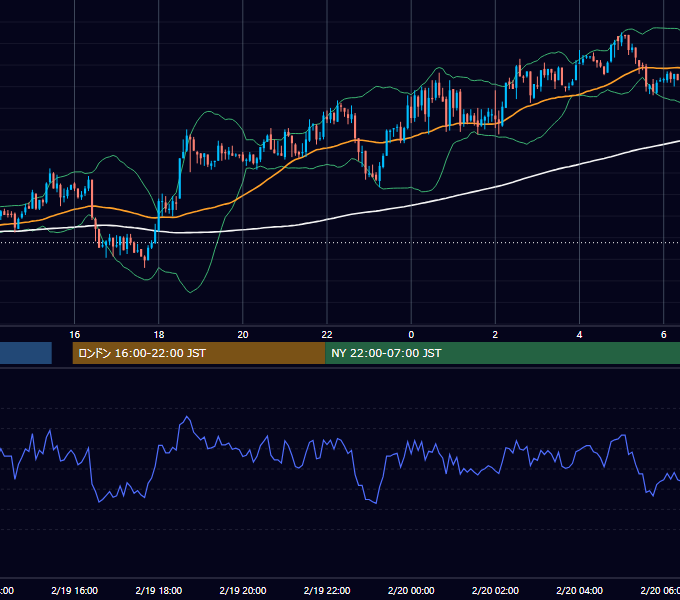Click the 0 hour label on price chart

[x=411, y=335]
